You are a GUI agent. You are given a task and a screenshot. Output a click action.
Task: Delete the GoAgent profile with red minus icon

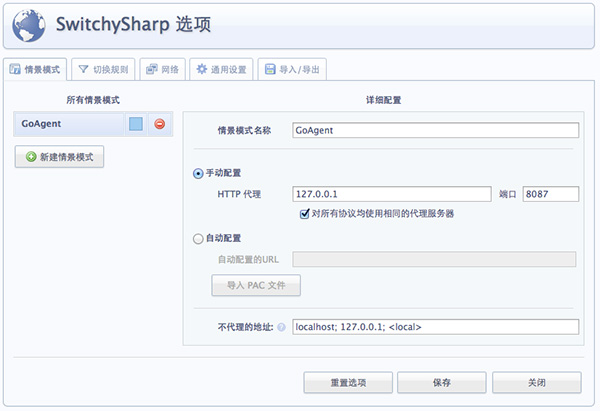[160, 124]
